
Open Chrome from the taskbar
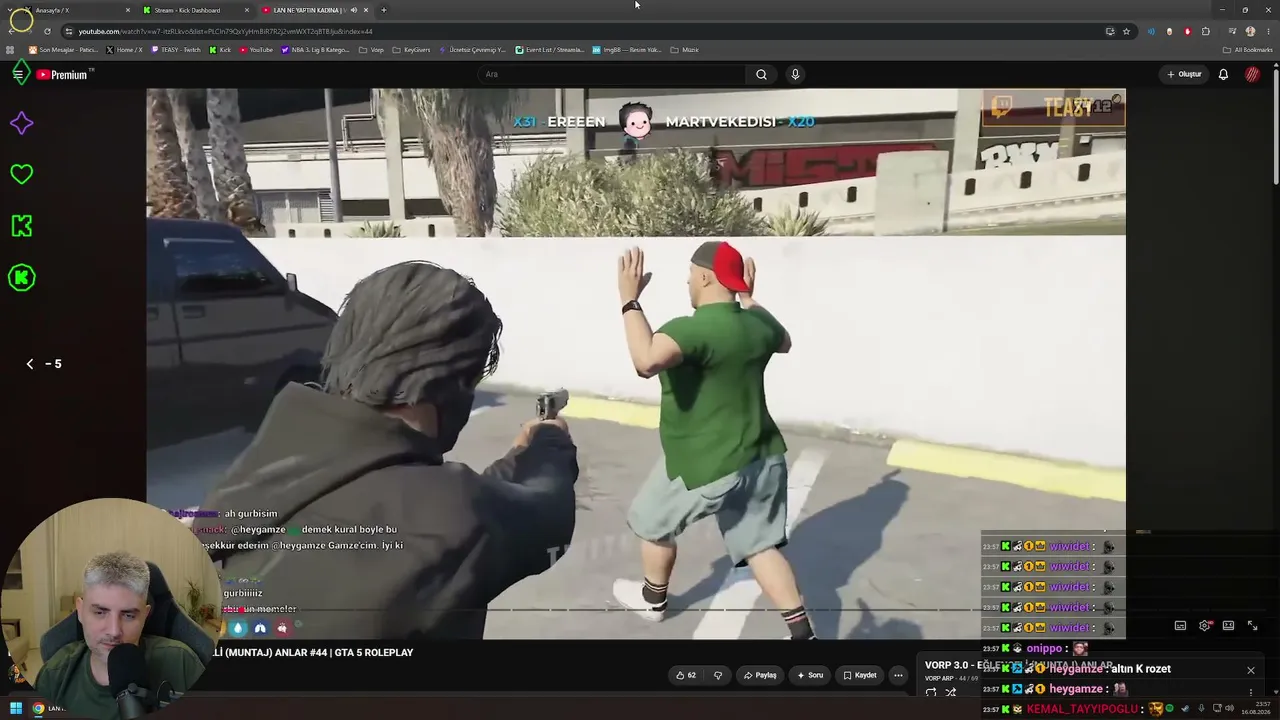point(38,709)
